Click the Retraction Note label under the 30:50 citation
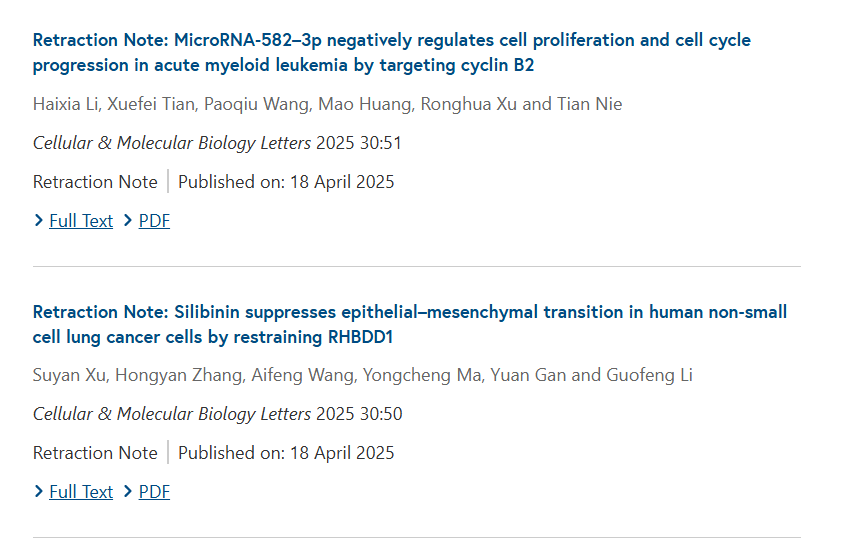Viewport: 868px width, 539px height. (95, 453)
